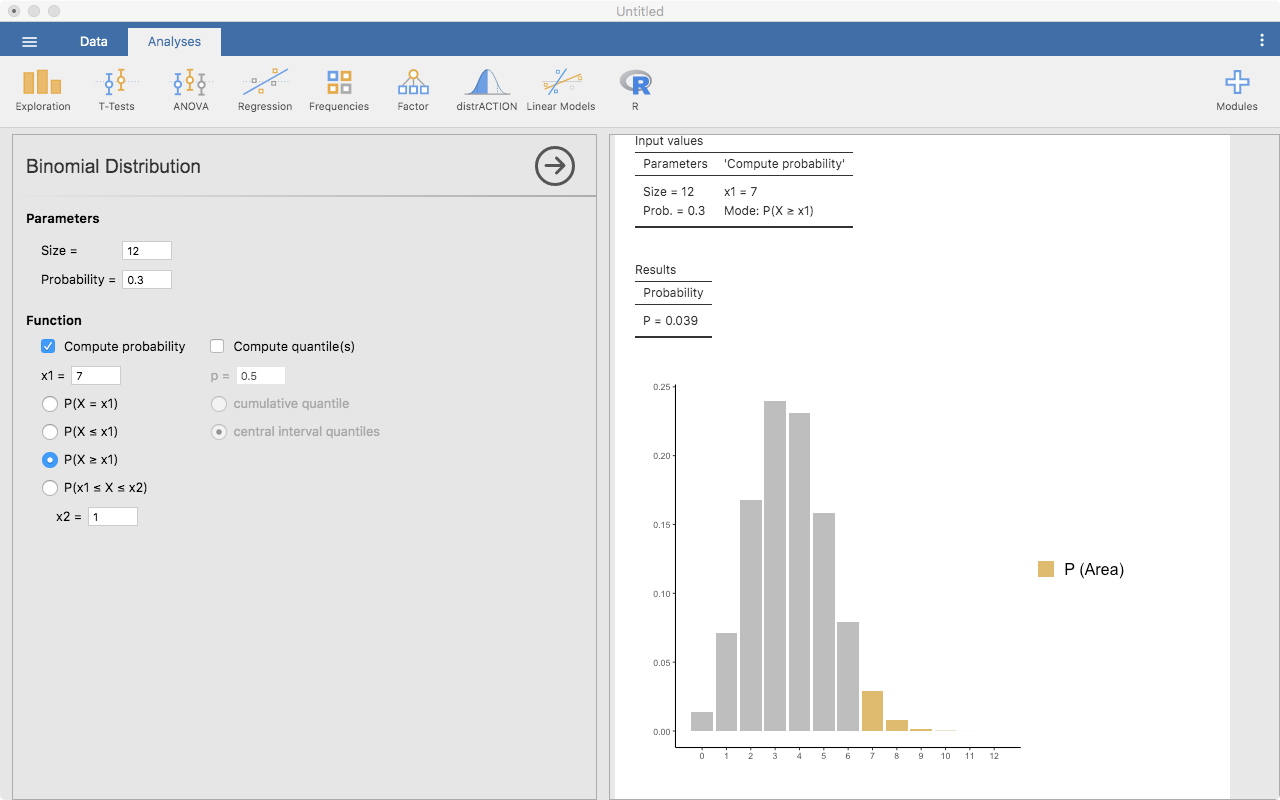Open the Exploration analyses menu
This screenshot has height=800, width=1280.
click(x=43, y=90)
